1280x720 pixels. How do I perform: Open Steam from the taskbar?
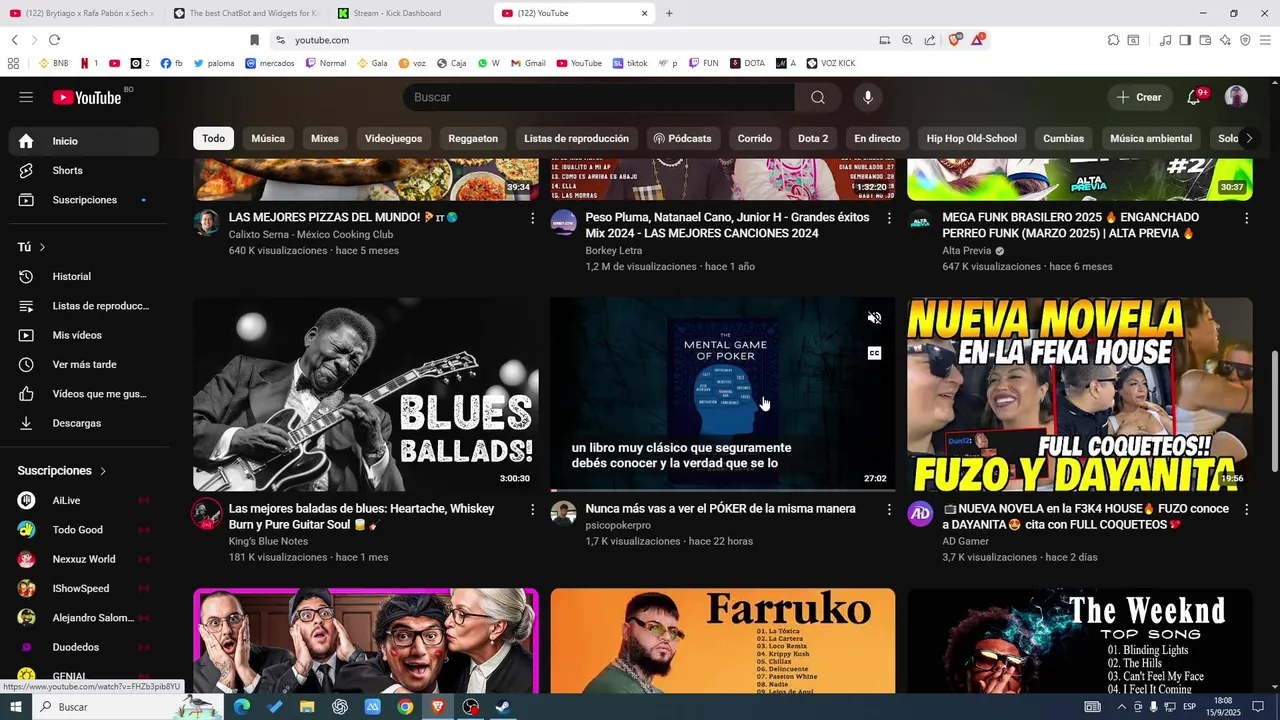[502, 707]
